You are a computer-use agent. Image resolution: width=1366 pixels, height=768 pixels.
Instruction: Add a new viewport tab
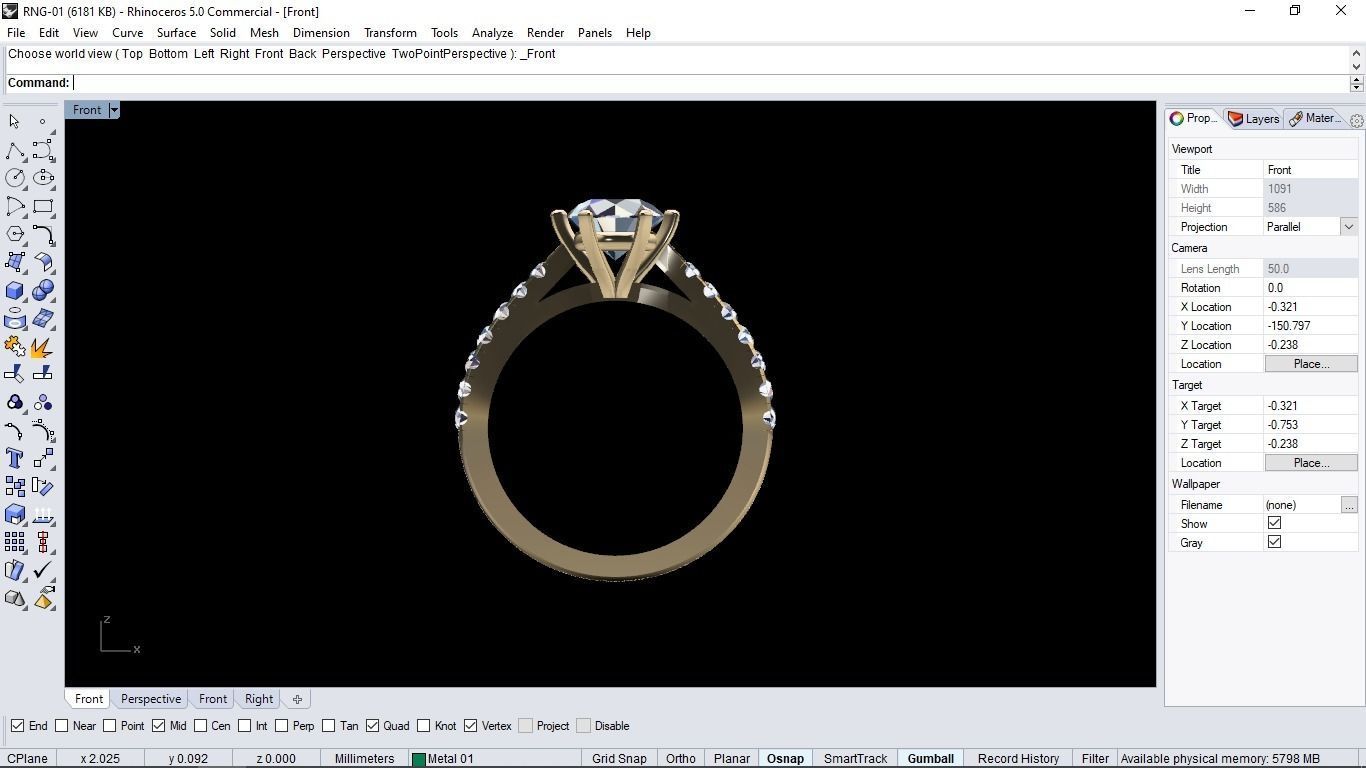tap(297, 699)
